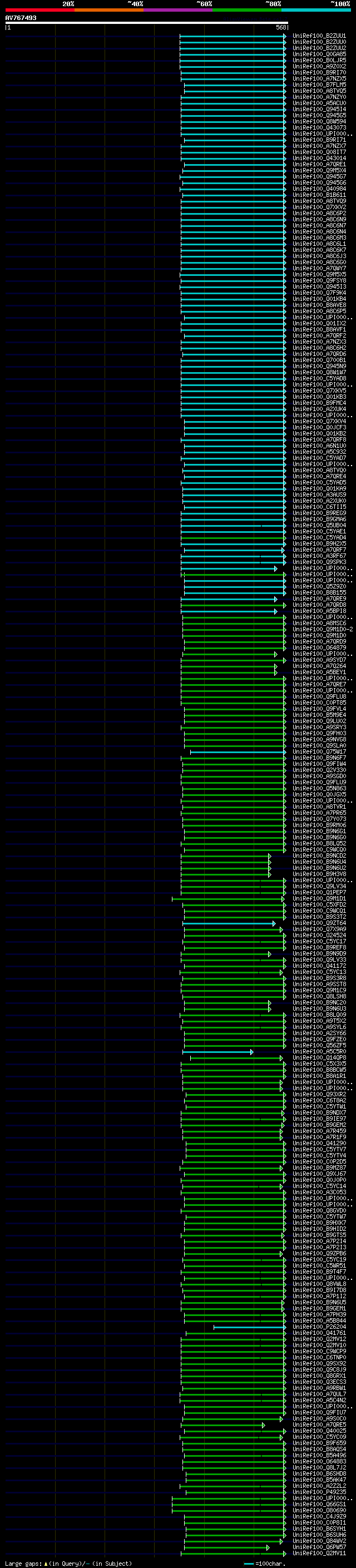This screenshot has height=1568, width=356.
Task: Select label UniRef100_B8LQ52
Action: pos(319,844)
